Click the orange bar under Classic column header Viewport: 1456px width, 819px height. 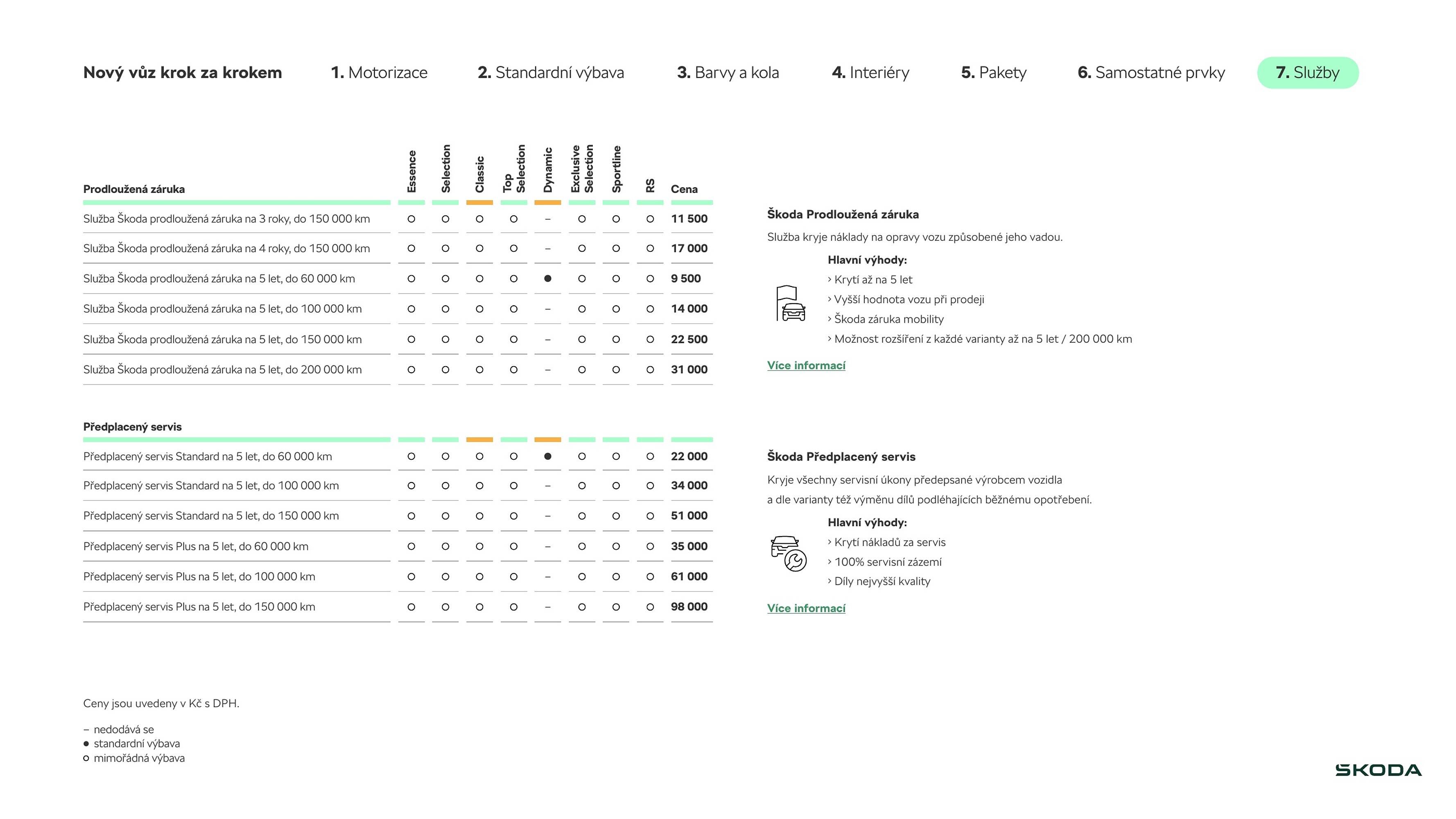[479, 202]
